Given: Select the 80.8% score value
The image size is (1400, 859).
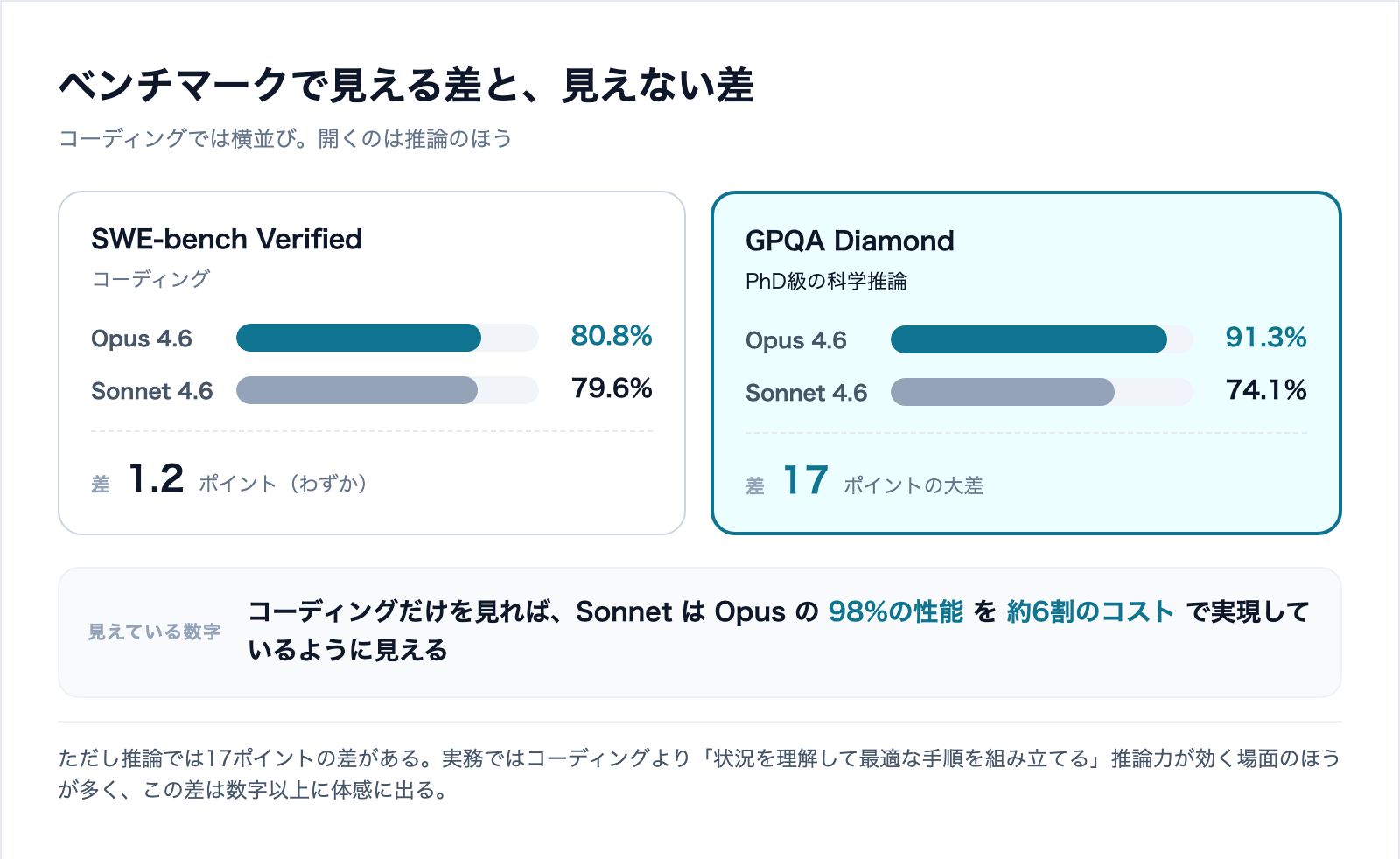Looking at the screenshot, I should [612, 336].
